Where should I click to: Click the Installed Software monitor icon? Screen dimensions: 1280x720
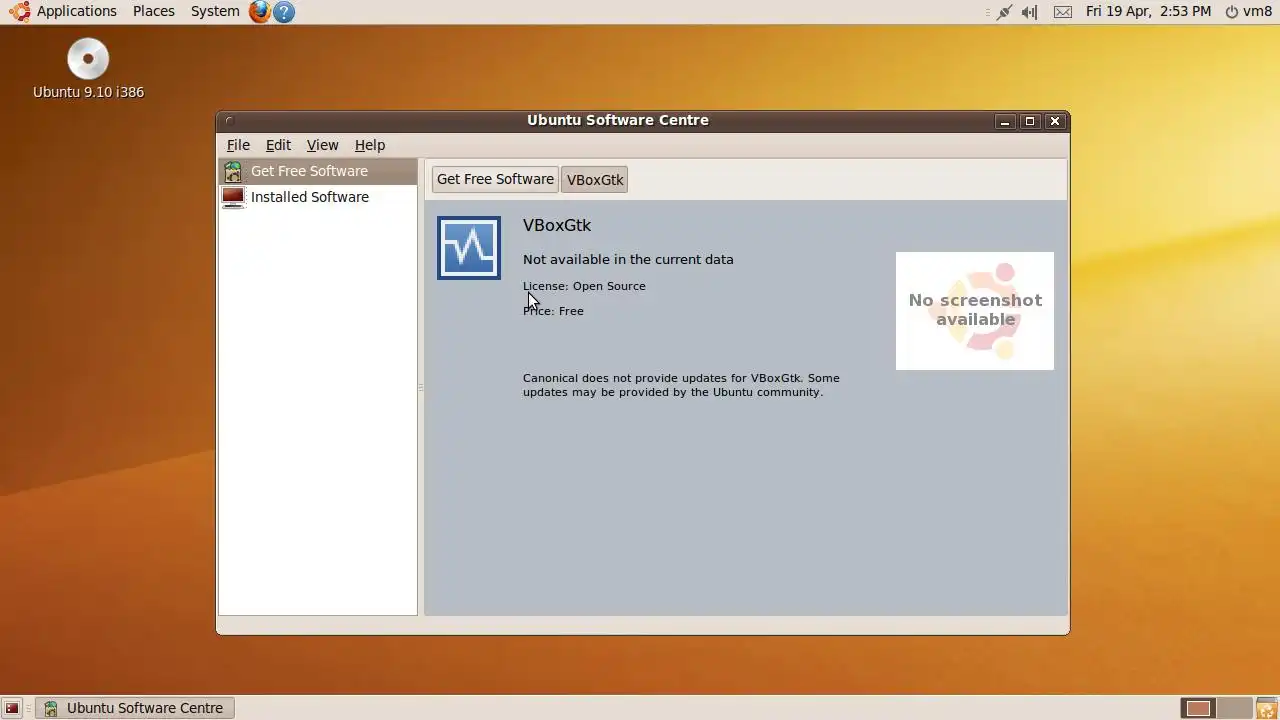tap(233, 197)
